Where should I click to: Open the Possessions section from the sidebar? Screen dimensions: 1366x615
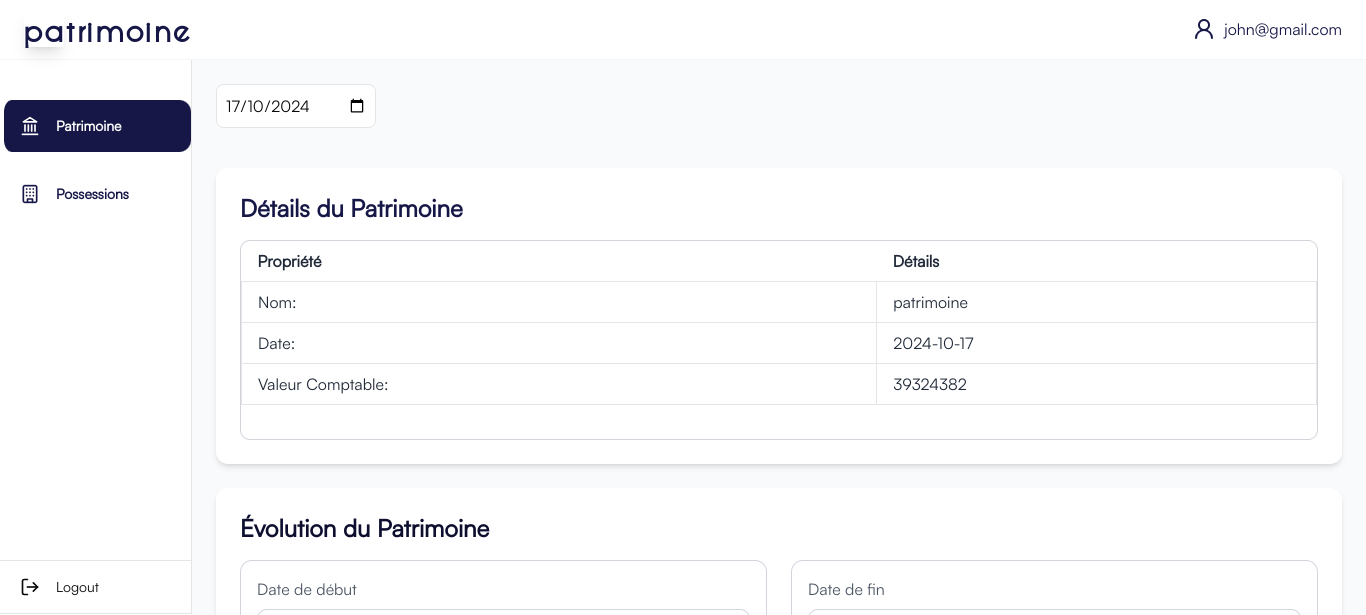pos(92,194)
